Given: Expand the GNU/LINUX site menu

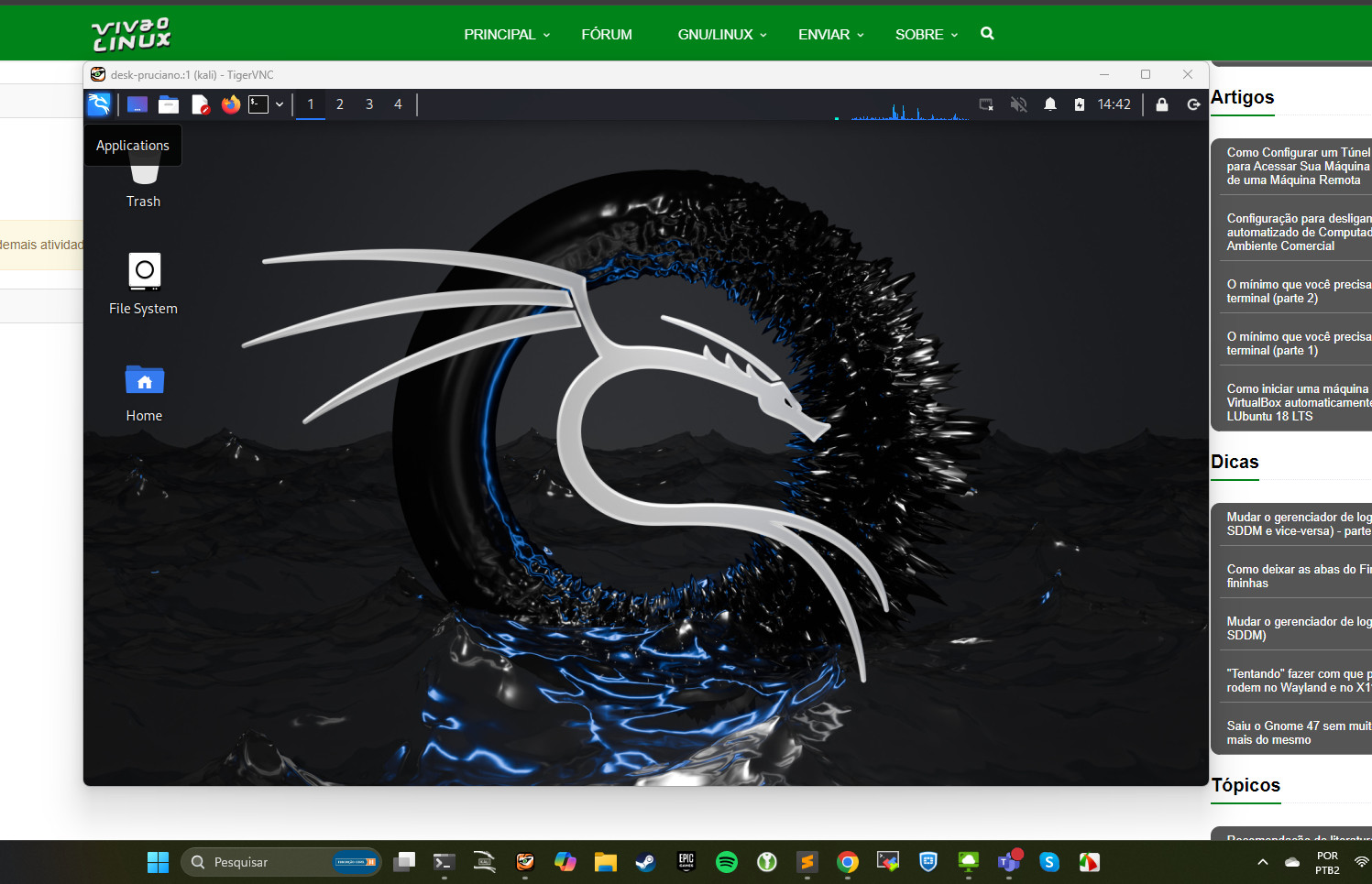Looking at the screenshot, I should click(722, 34).
